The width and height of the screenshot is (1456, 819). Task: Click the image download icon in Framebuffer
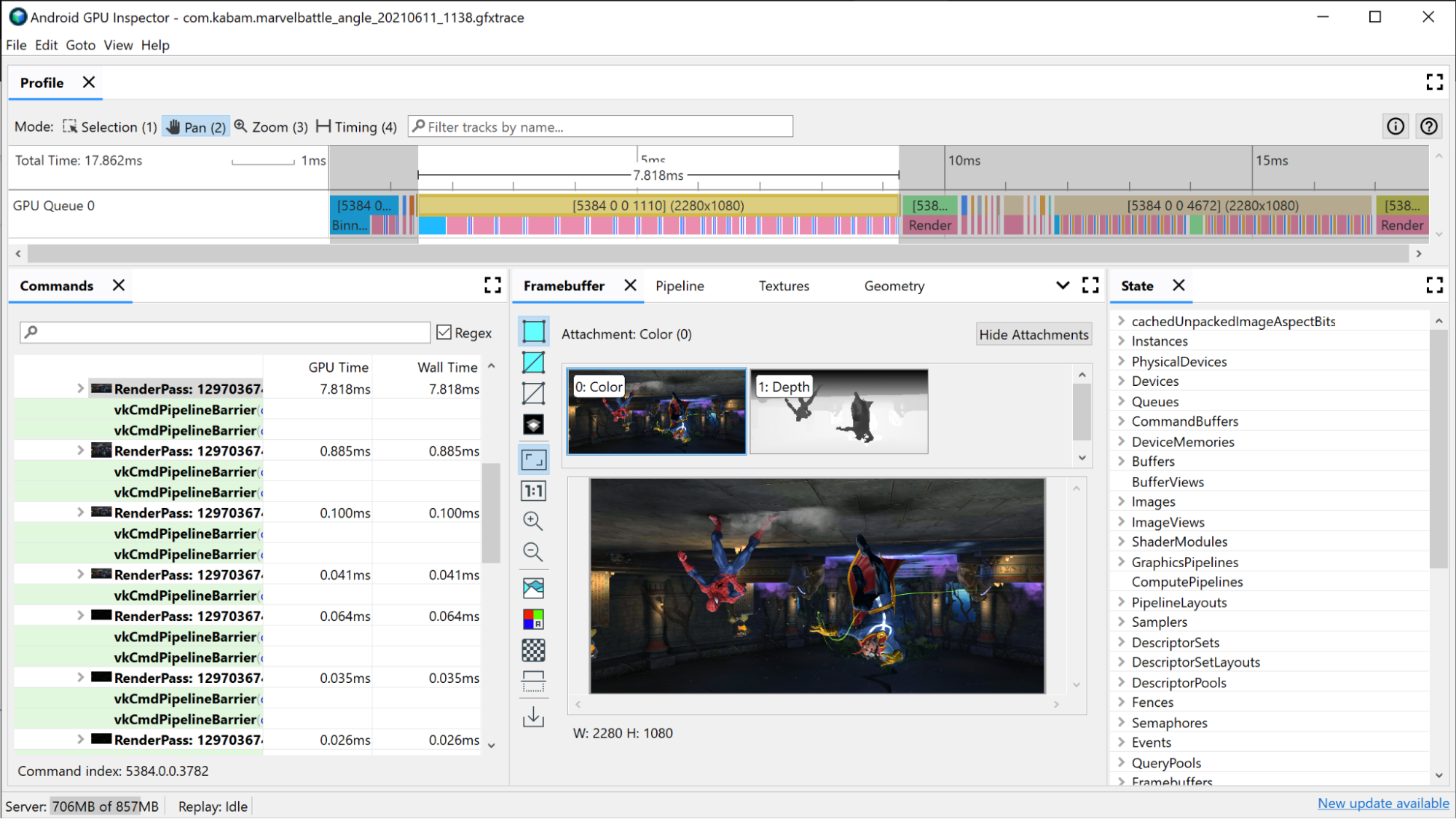point(534,718)
